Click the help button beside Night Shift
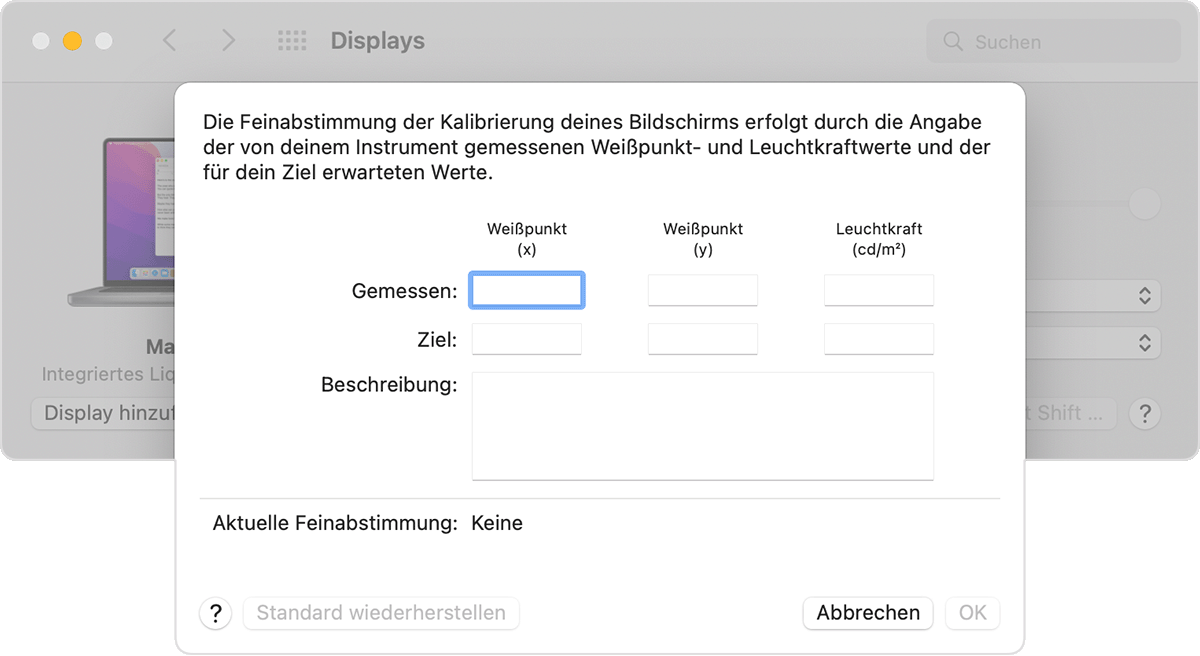The height and width of the screenshot is (656, 1200). coord(1144,413)
